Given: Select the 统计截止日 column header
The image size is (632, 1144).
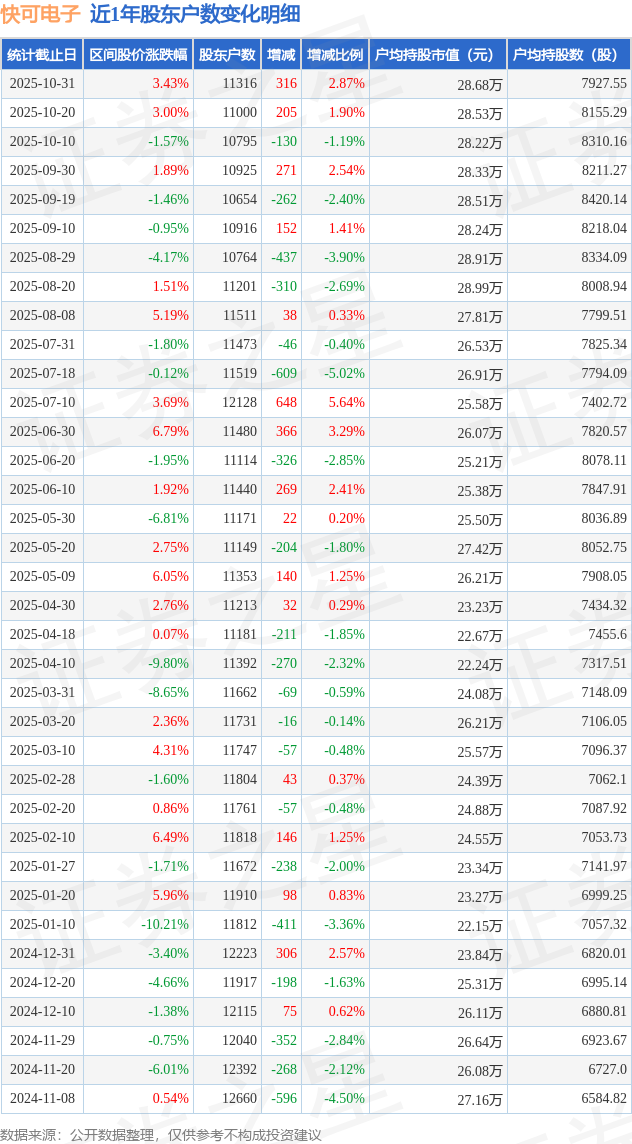Looking at the screenshot, I should [42, 55].
